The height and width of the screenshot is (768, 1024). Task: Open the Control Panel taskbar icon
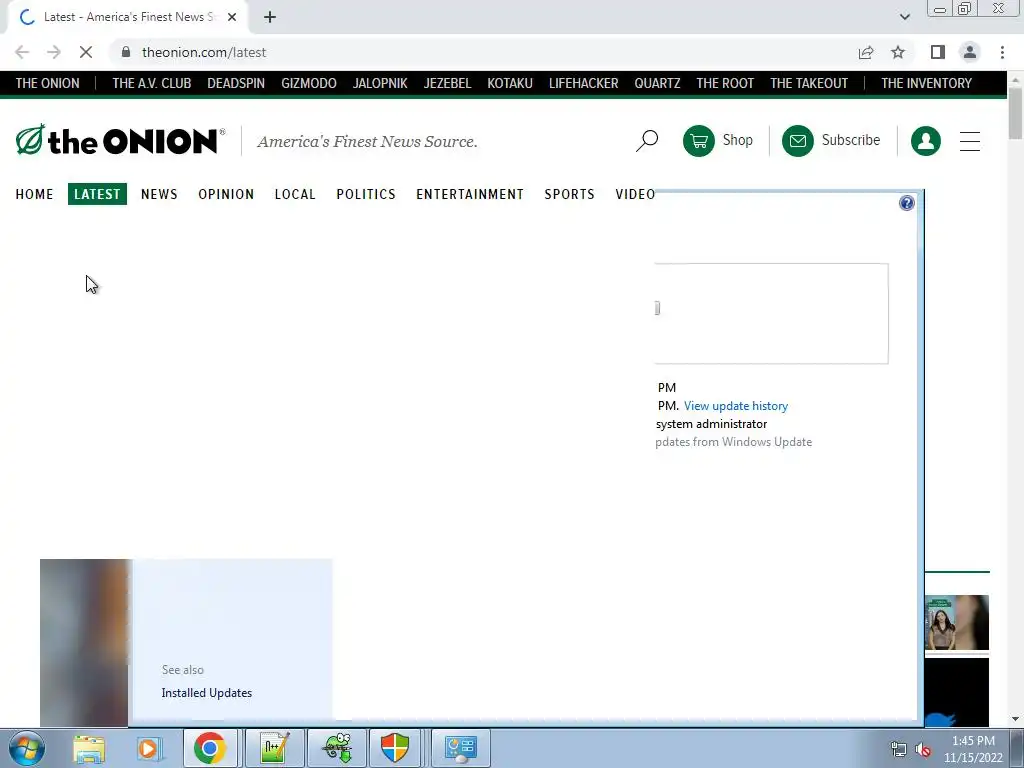click(461, 748)
